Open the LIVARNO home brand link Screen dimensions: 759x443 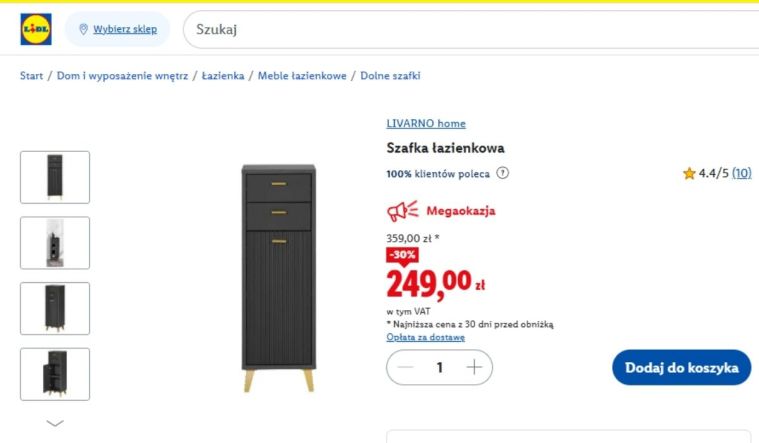(426, 123)
